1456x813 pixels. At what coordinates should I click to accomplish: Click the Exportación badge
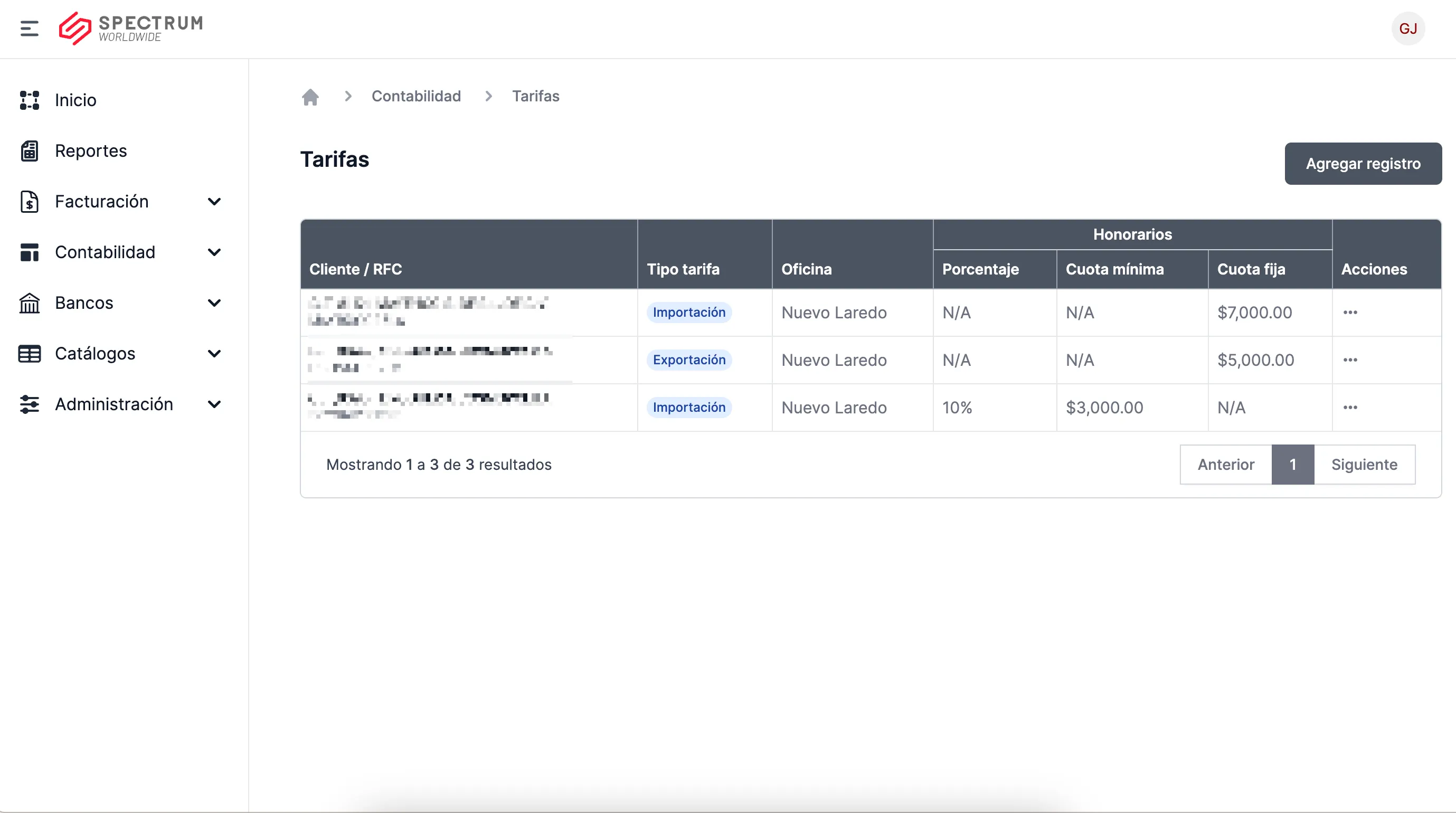[689, 360]
